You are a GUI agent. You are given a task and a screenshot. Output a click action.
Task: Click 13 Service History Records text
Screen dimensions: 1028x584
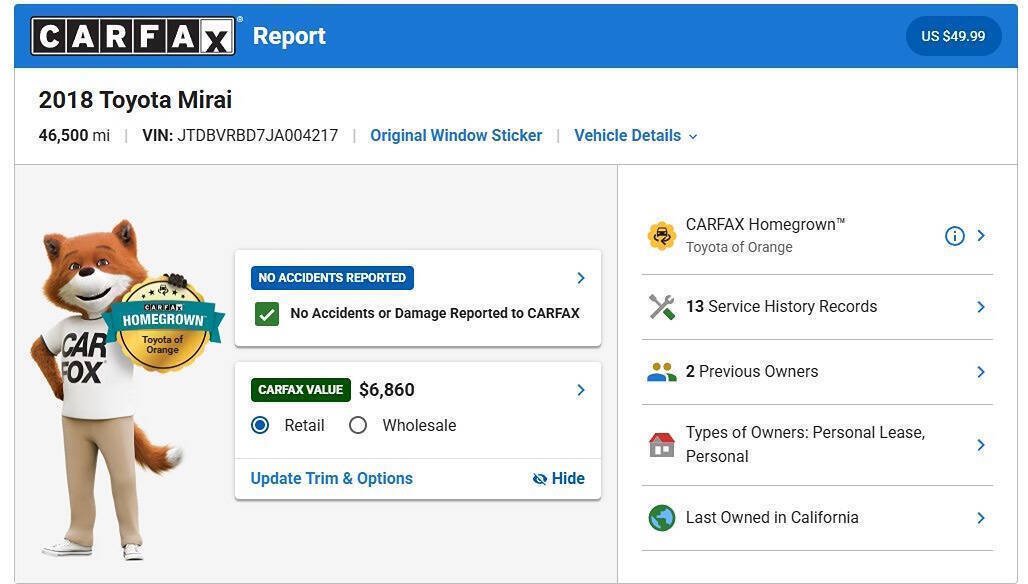(x=781, y=307)
